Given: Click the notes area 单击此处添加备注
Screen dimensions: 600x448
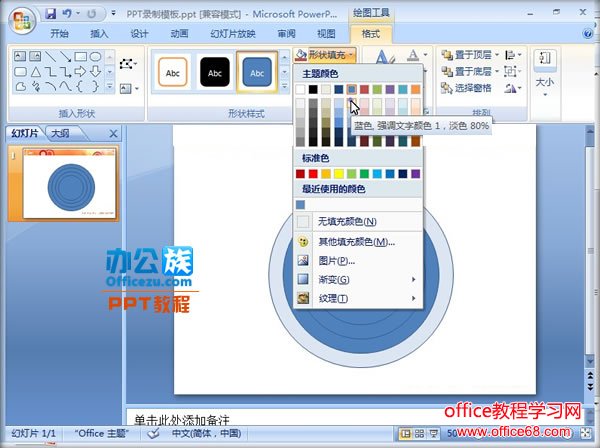Looking at the screenshot, I should [182, 420].
